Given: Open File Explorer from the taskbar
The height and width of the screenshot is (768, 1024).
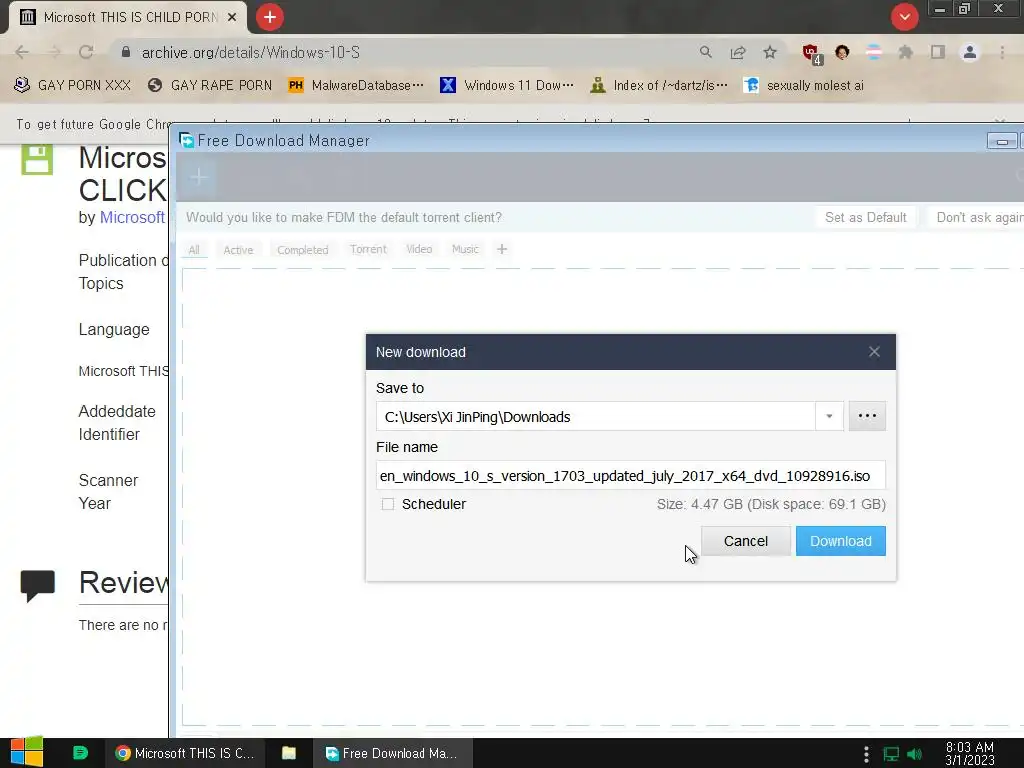Looking at the screenshot, I should pos(289,753).
